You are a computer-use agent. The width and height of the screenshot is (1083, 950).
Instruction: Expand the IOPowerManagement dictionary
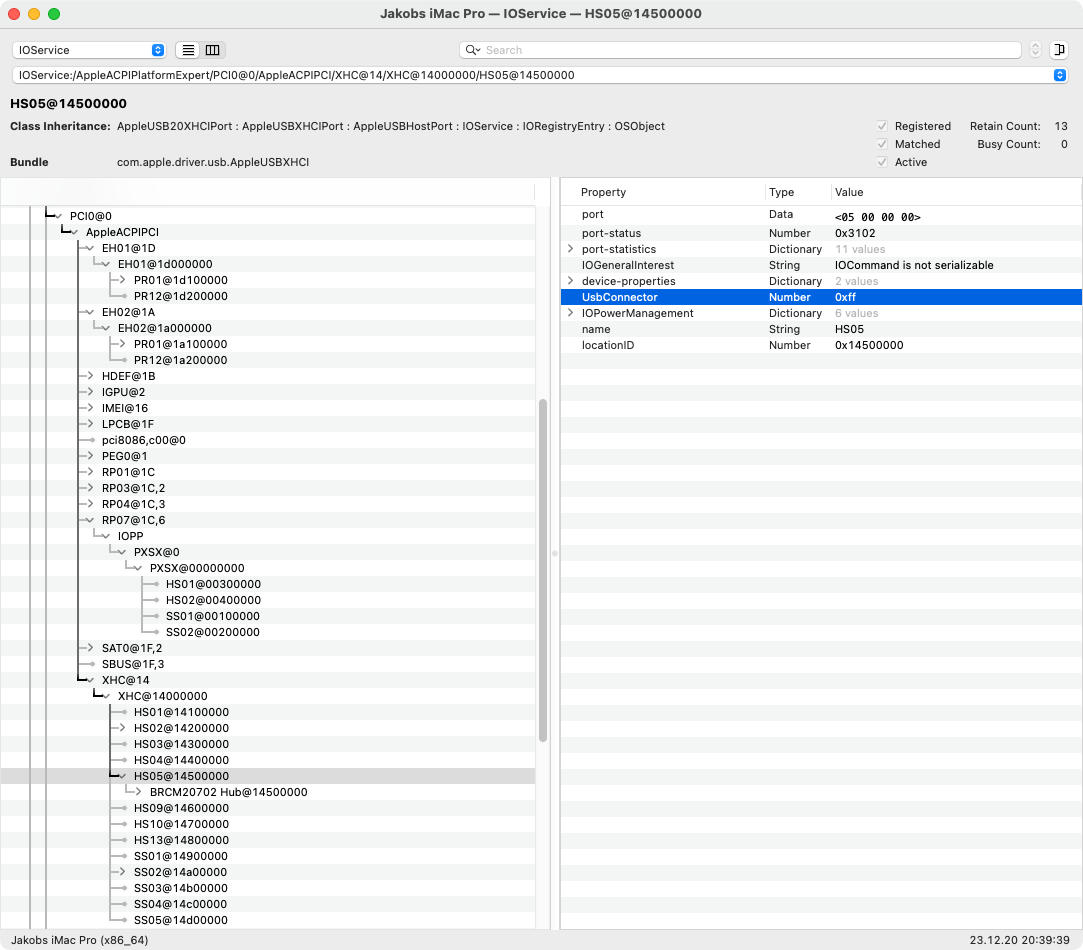[x=571, y=313]
